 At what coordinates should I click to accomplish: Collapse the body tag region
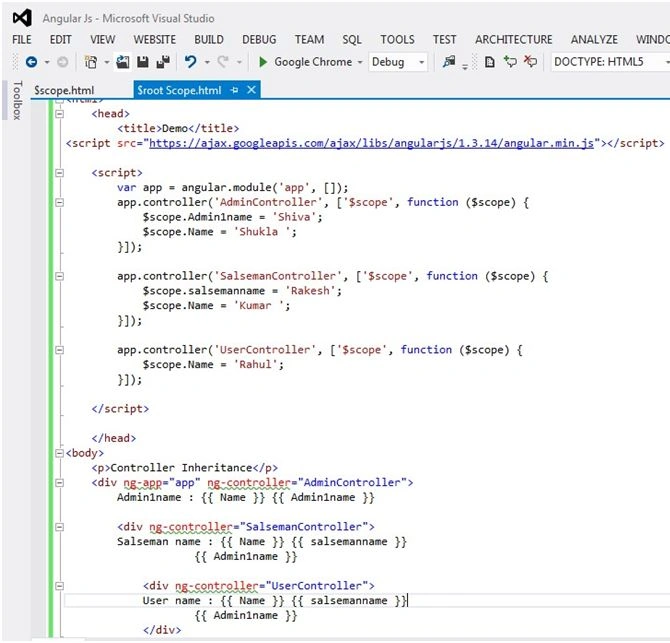59,453
